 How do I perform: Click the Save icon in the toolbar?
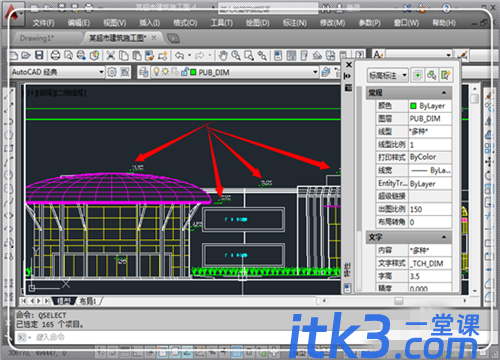pos(39,55)
